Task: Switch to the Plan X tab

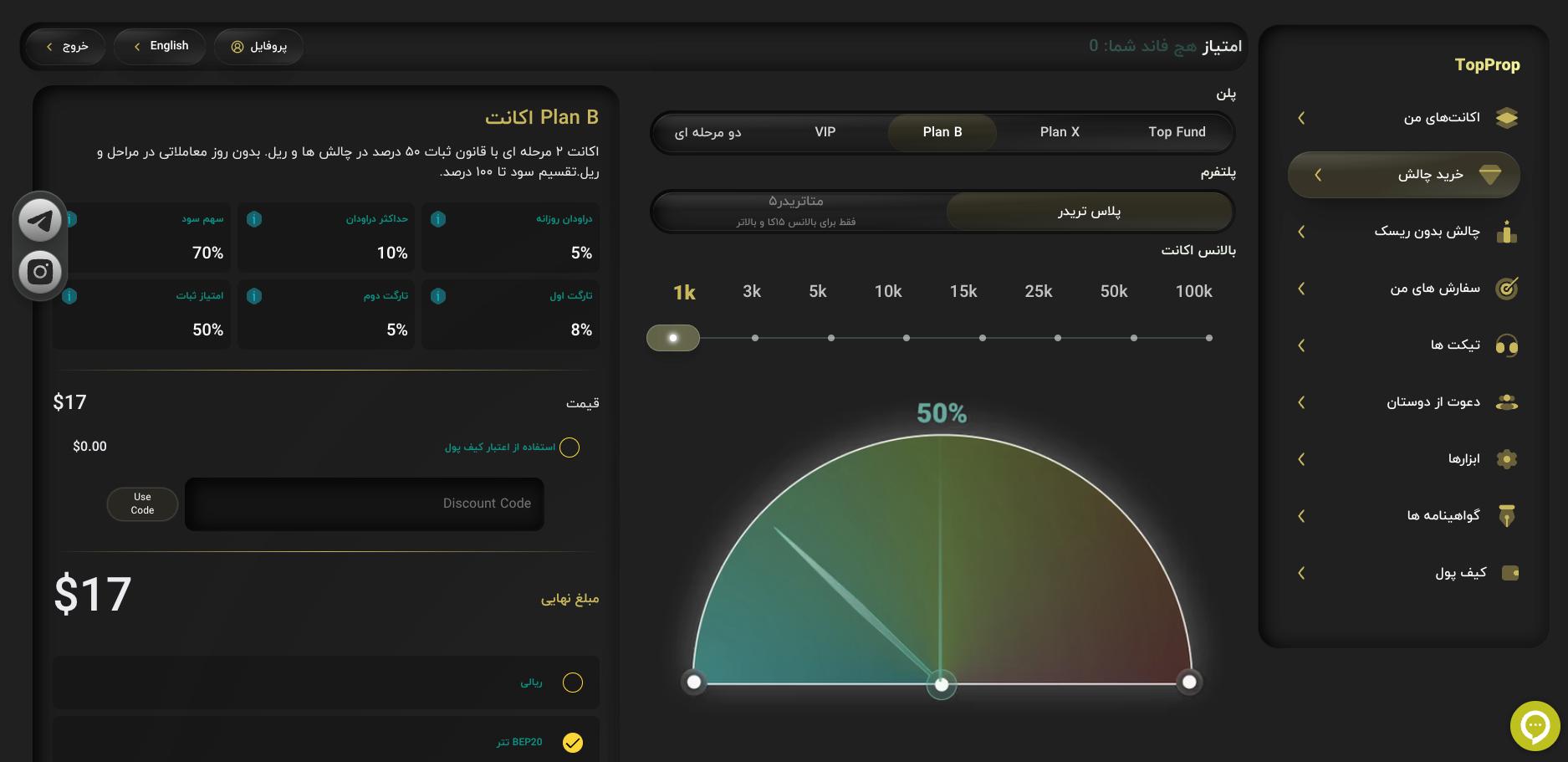Action: tap(1060, 132)
